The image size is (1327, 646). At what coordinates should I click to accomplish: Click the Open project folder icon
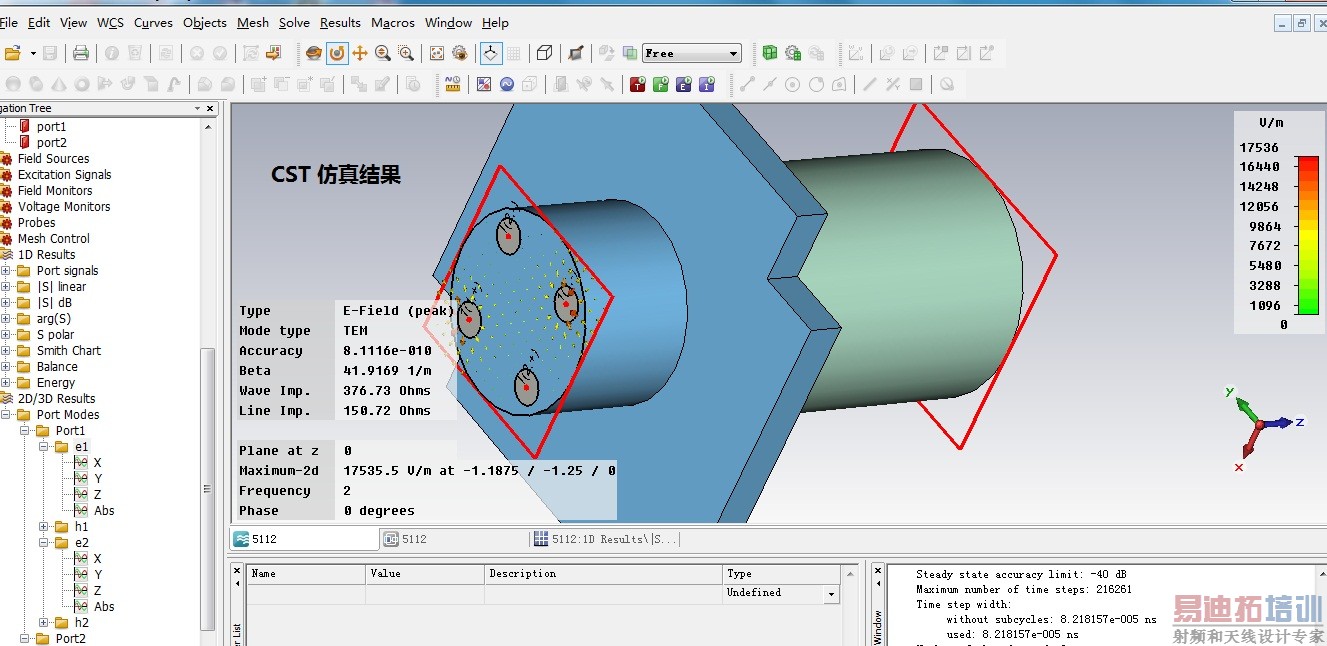pyautogui.click(x=12, y=53)
